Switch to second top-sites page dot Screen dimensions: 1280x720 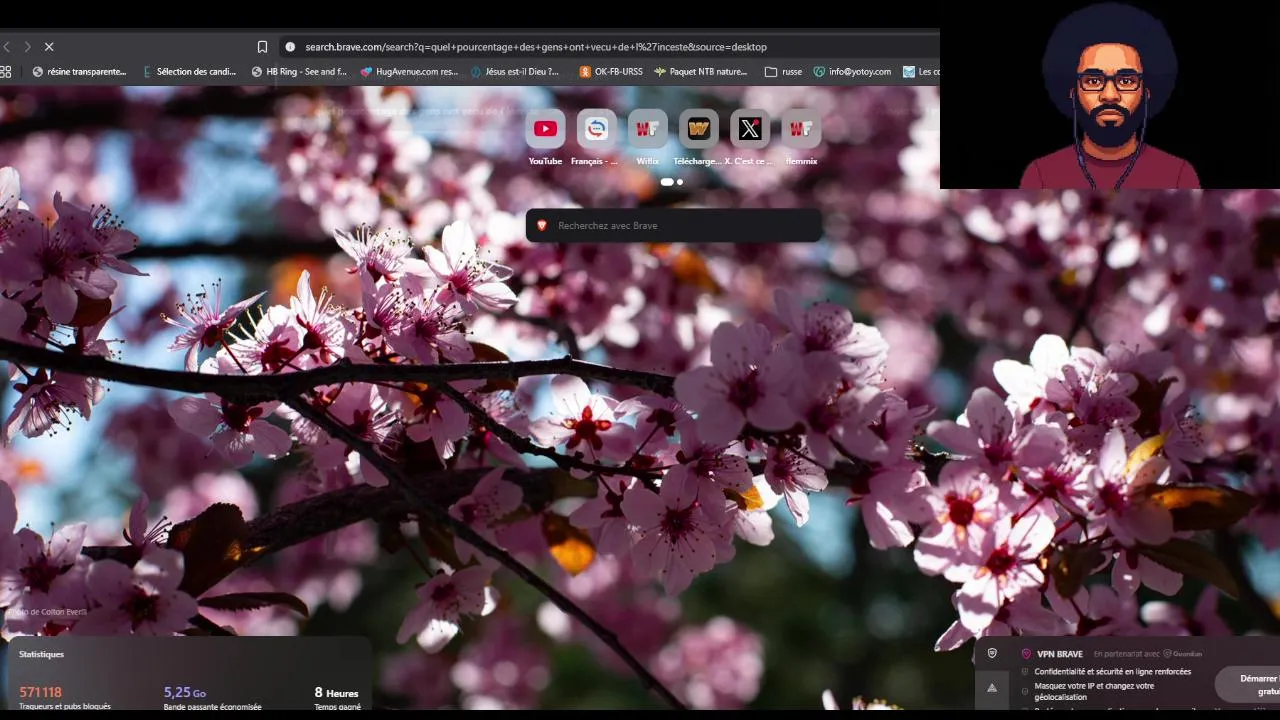(680, 182)
